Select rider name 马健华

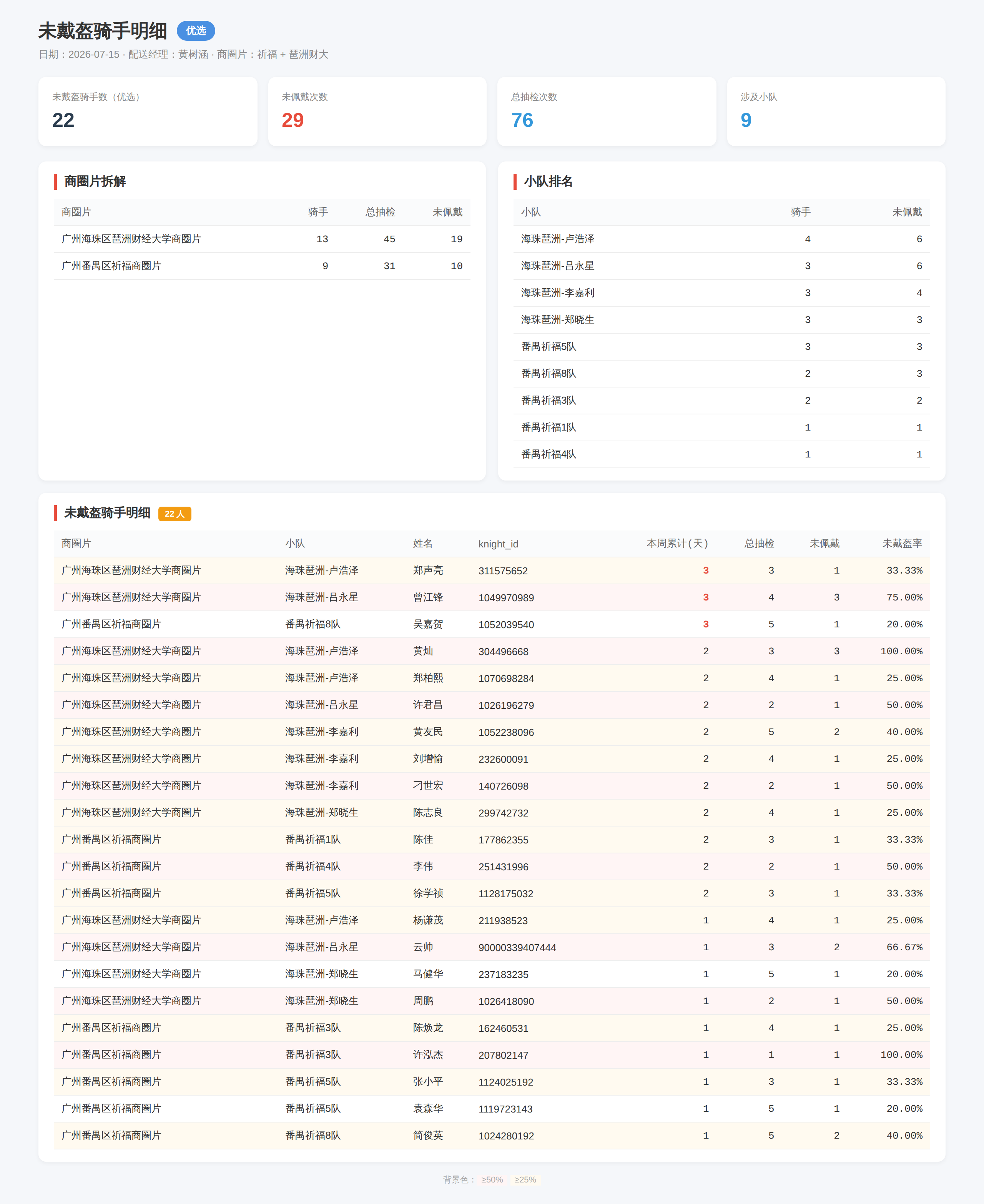pyautogui.click(x=428, y=975)
